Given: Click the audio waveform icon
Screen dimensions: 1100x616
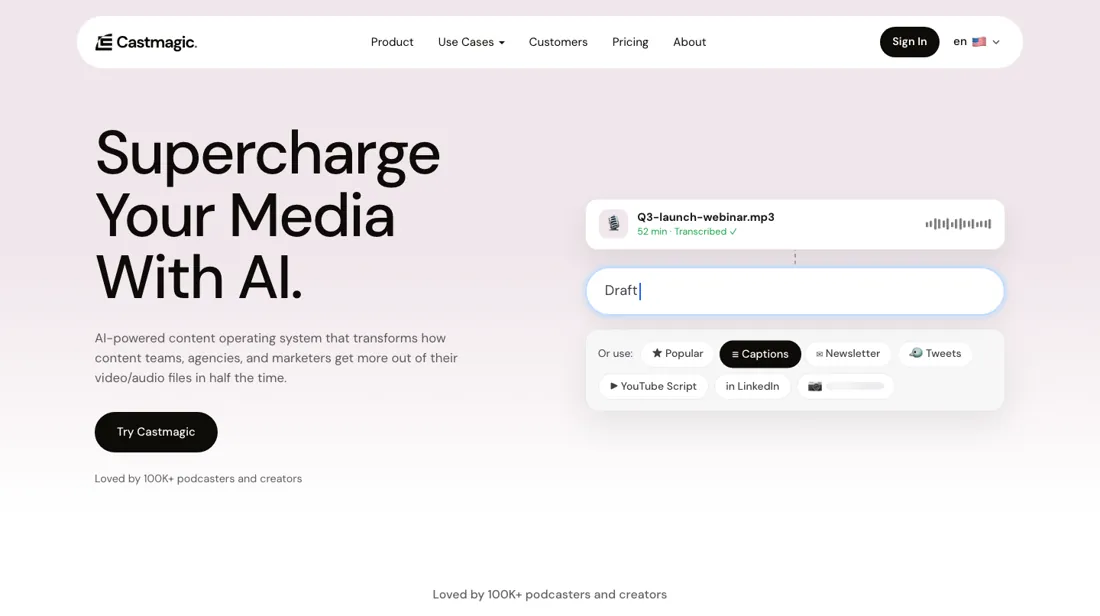Looking at the screenshot, I should (958, 224).
